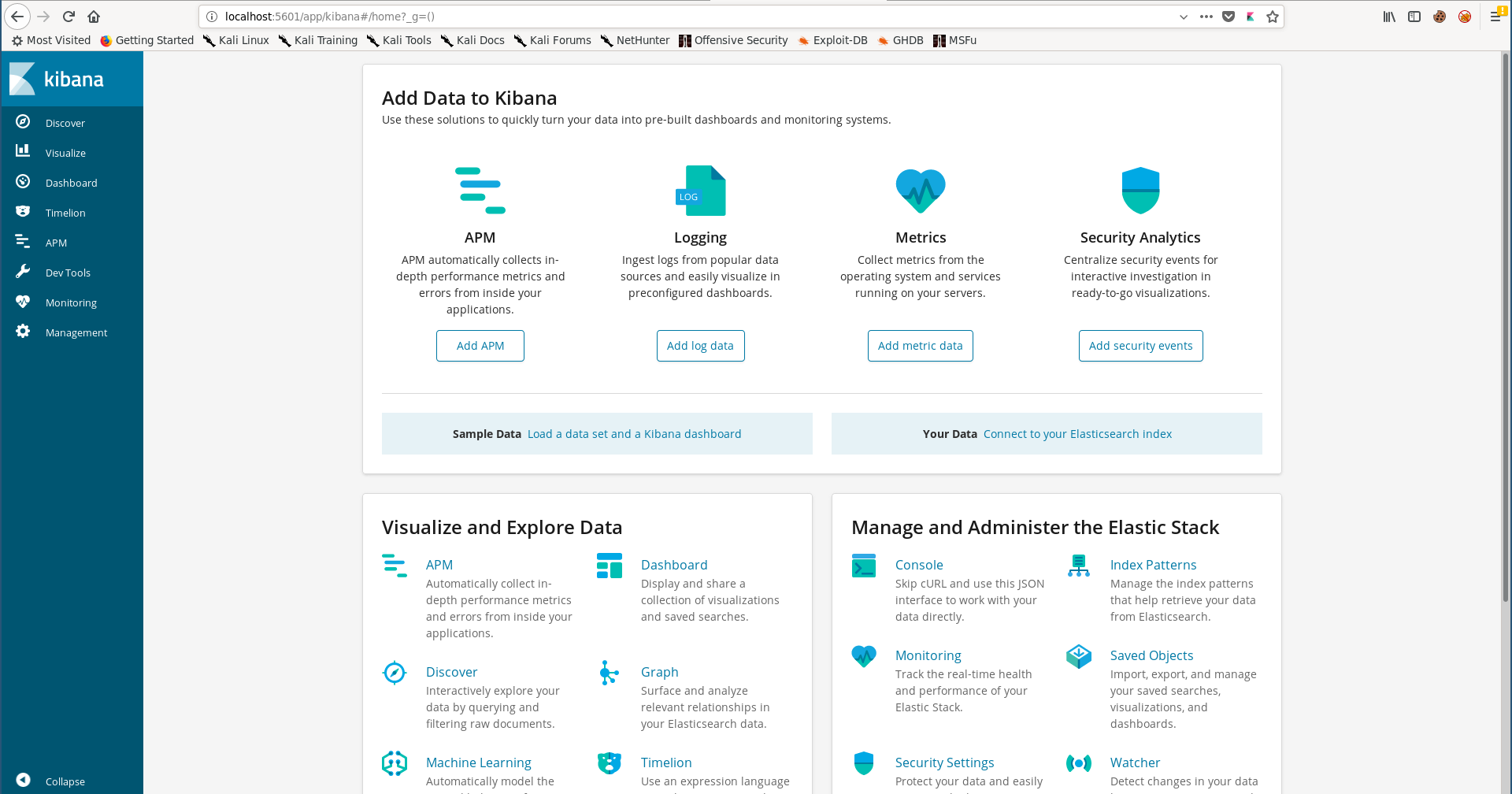Viewport: 1512px width, 794px height.
Task: Expand the URL bar history dropdown arrow
Action: pos(1183,17)
